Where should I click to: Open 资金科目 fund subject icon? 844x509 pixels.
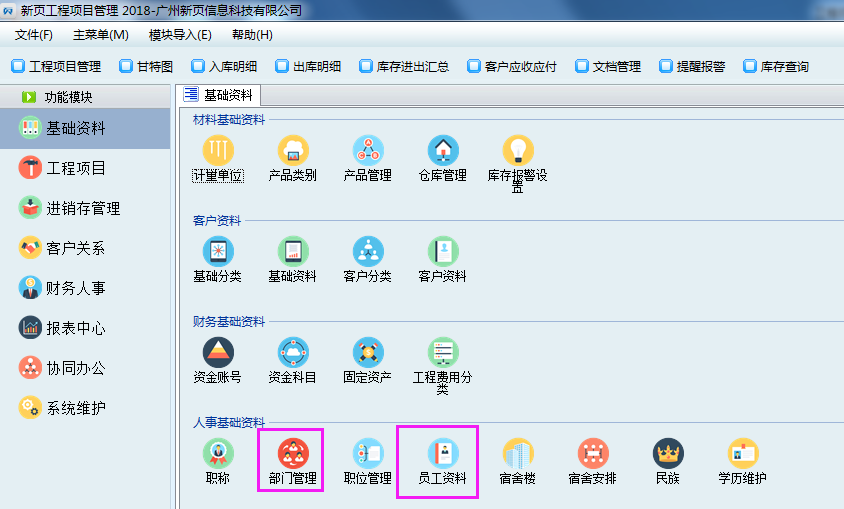(293, 352)
